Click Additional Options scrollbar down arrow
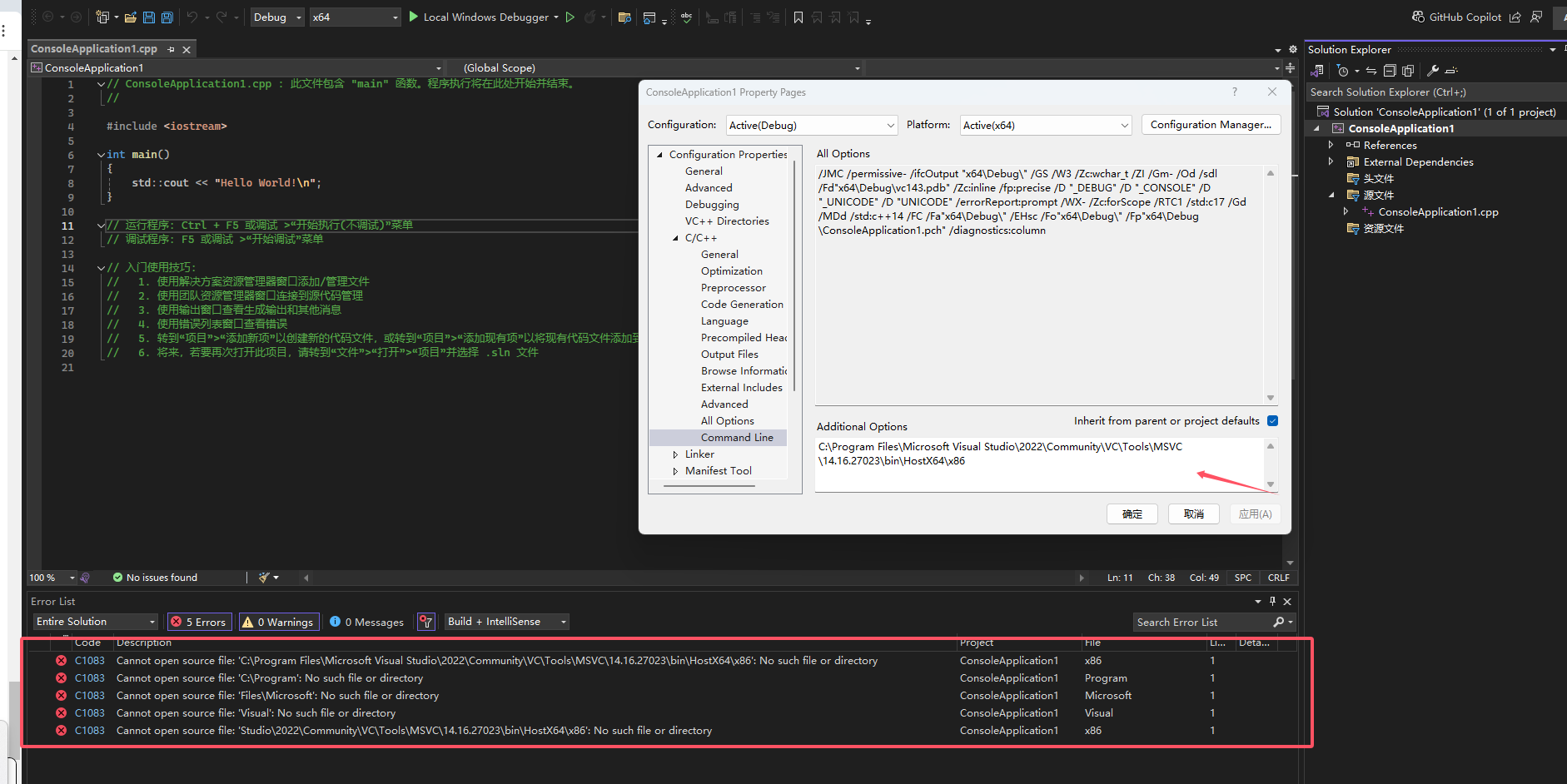Image resolution: width=1567 pixels, height=784 pixels. (1271, 484)
